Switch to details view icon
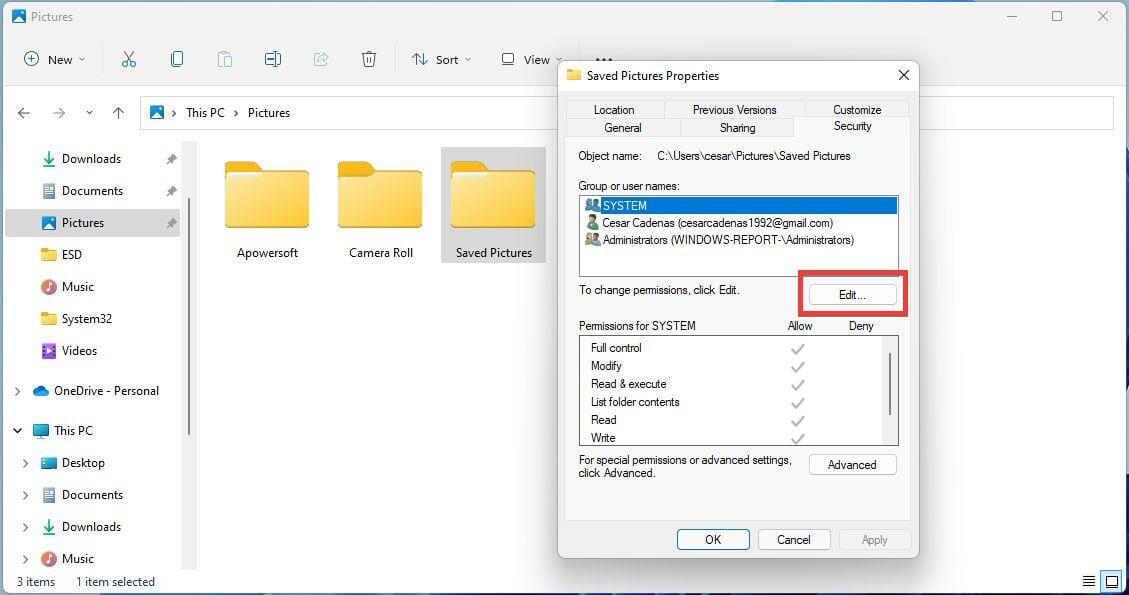Screen dimensions: 1129x595 coord(1089,581)
